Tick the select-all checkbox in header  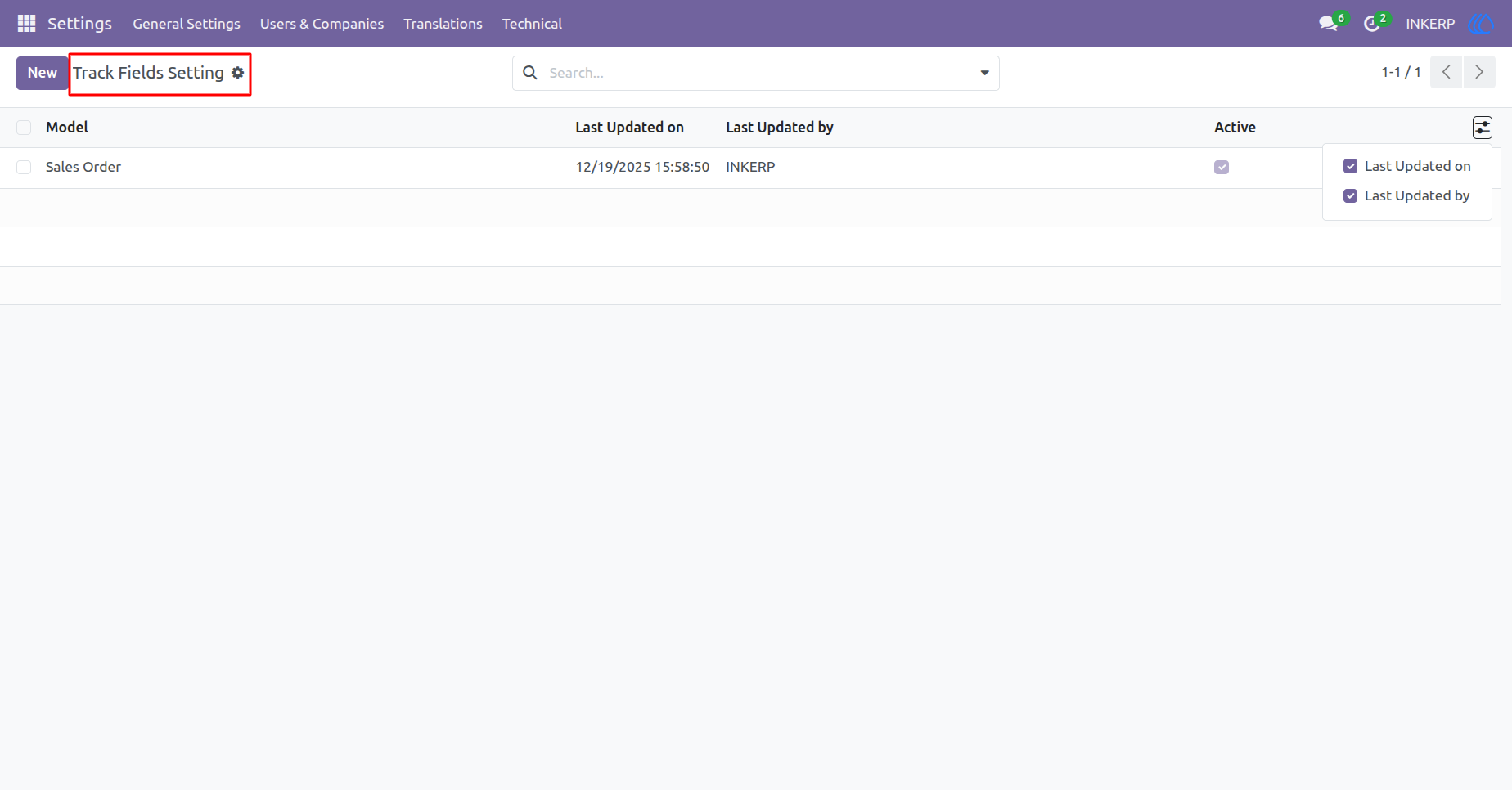point(24,128)
